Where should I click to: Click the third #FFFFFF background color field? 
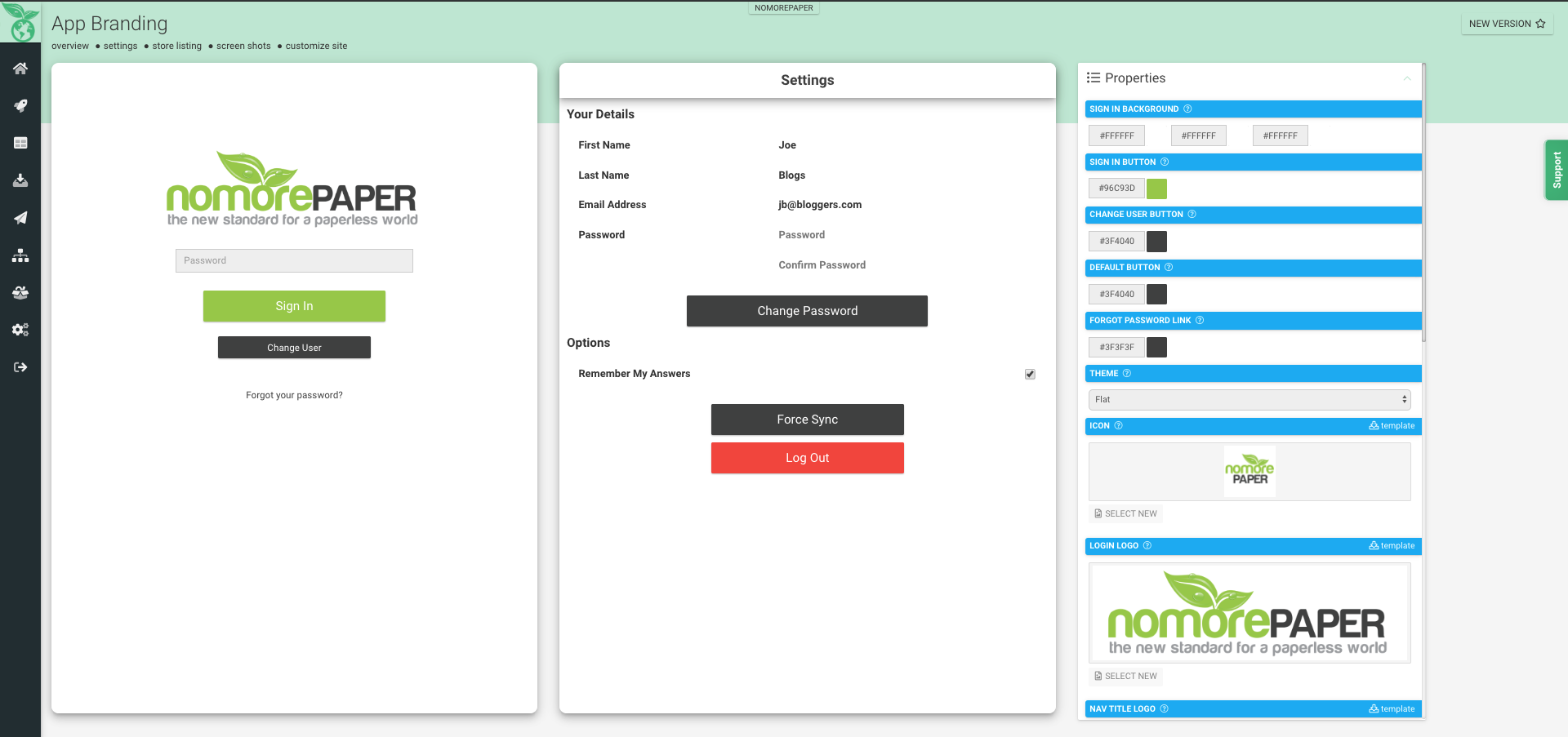[1280, 135]
